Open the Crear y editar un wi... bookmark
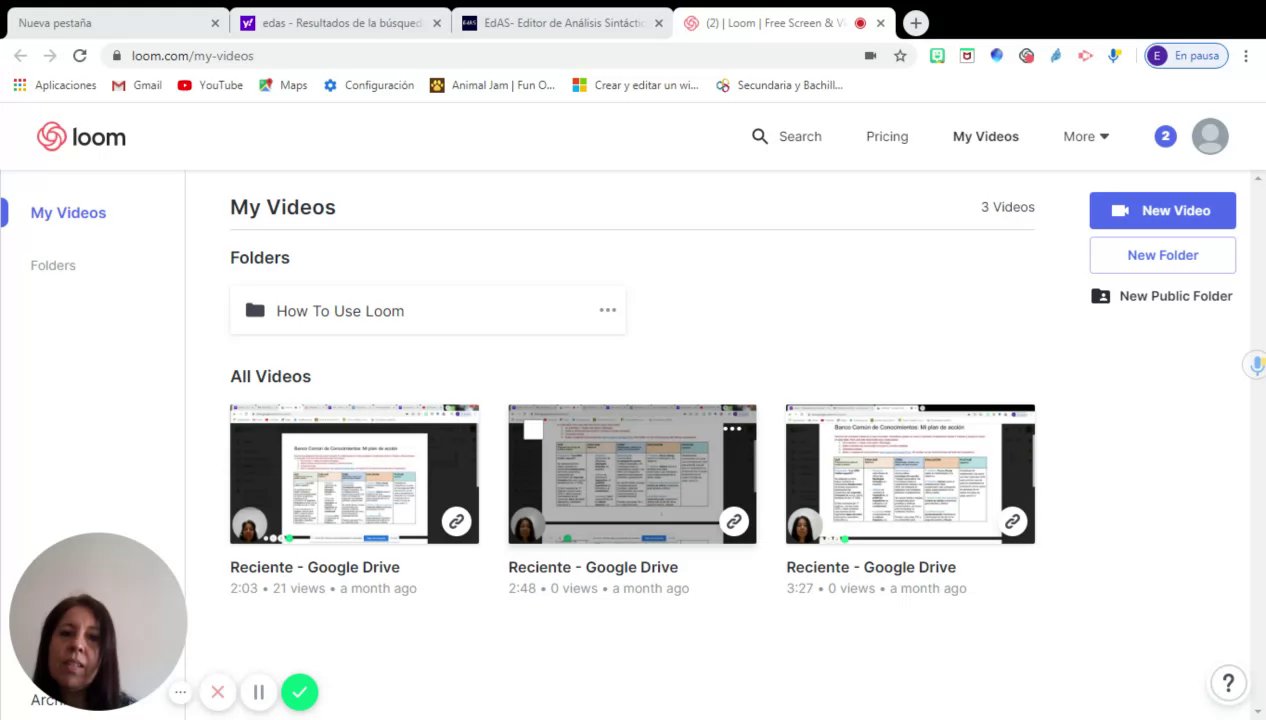This screenshot has height=720, width=1266. (635, 85)
